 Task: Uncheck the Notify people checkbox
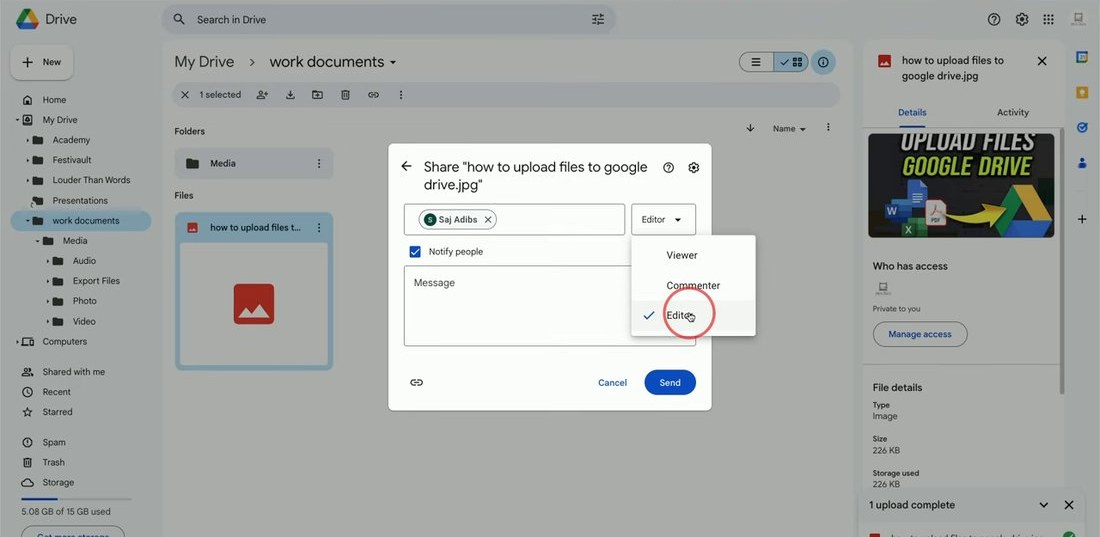pyautogui.click(x=415, y=252)
